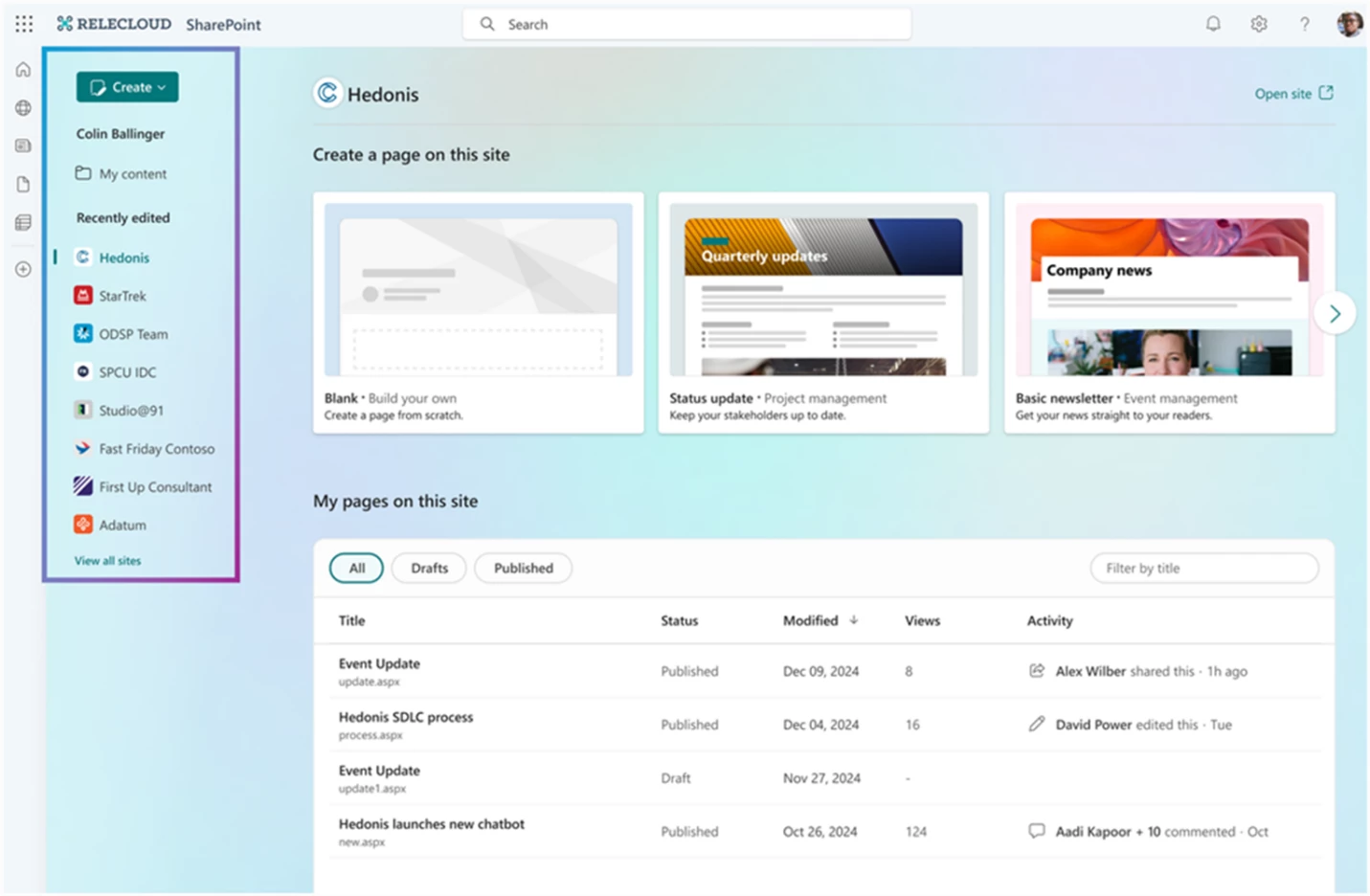This screenshot has height=896, width=1370.
Task: Open SPCU IDC site name
Action: click(127, 372)
